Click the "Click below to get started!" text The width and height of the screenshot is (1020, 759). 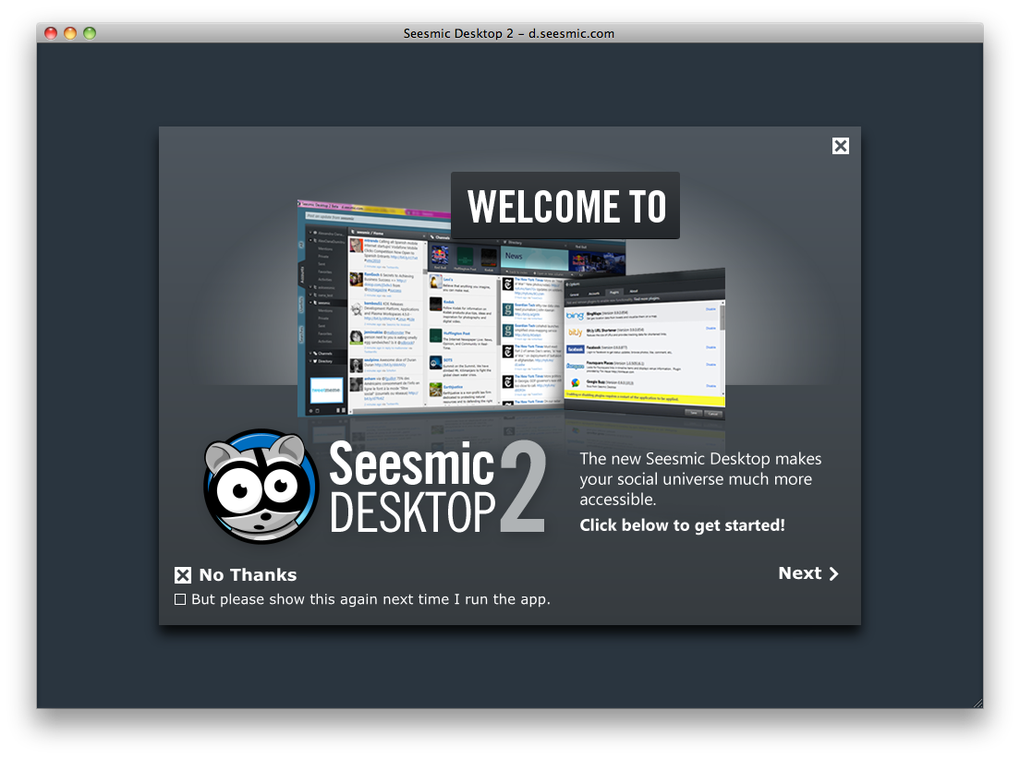pyautogui.click(x=682, y=525)
